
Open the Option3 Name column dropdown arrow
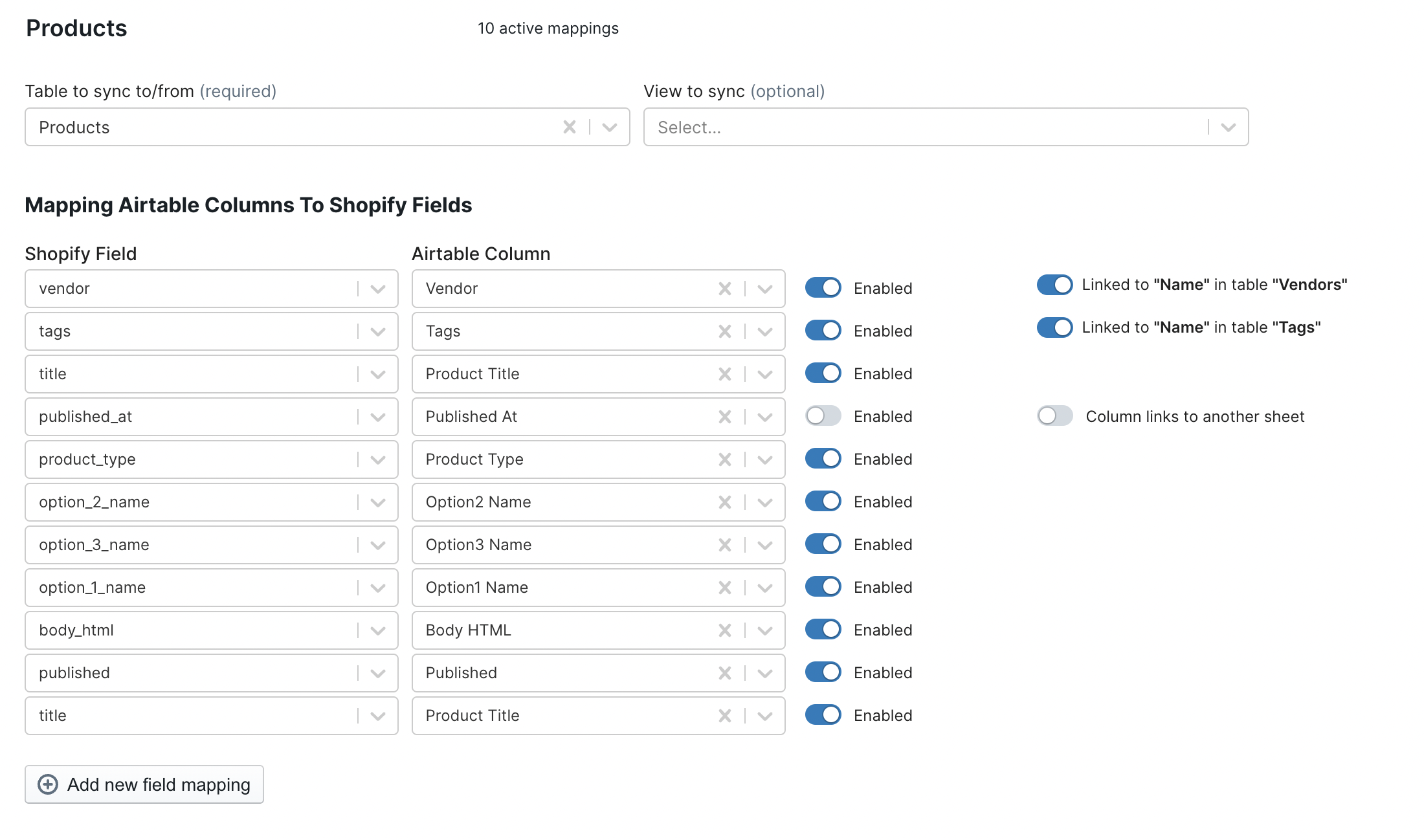coord(765,545)
